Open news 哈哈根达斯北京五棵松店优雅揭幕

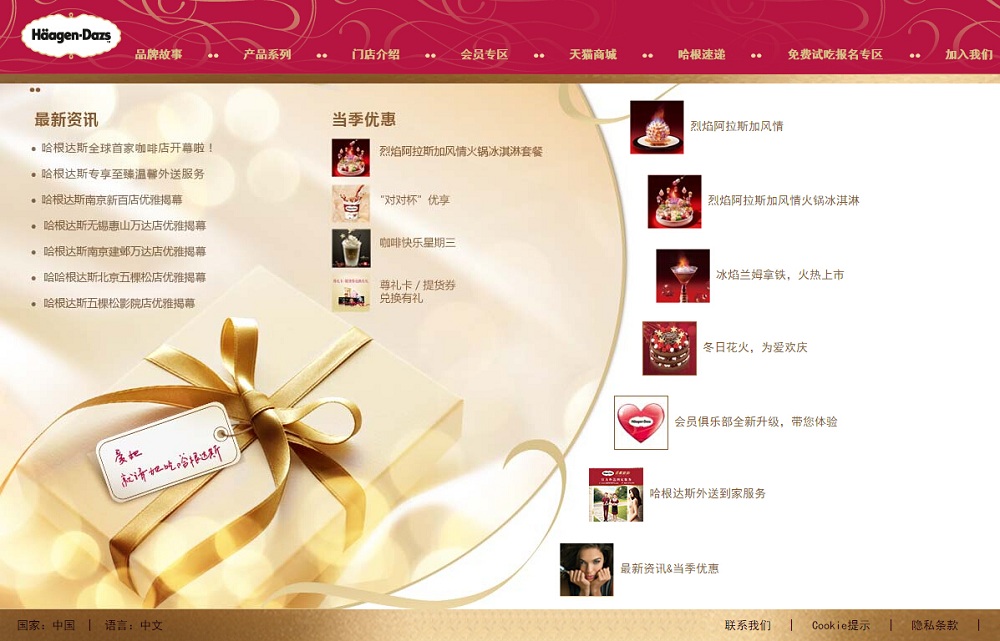[x=125, y=277]
